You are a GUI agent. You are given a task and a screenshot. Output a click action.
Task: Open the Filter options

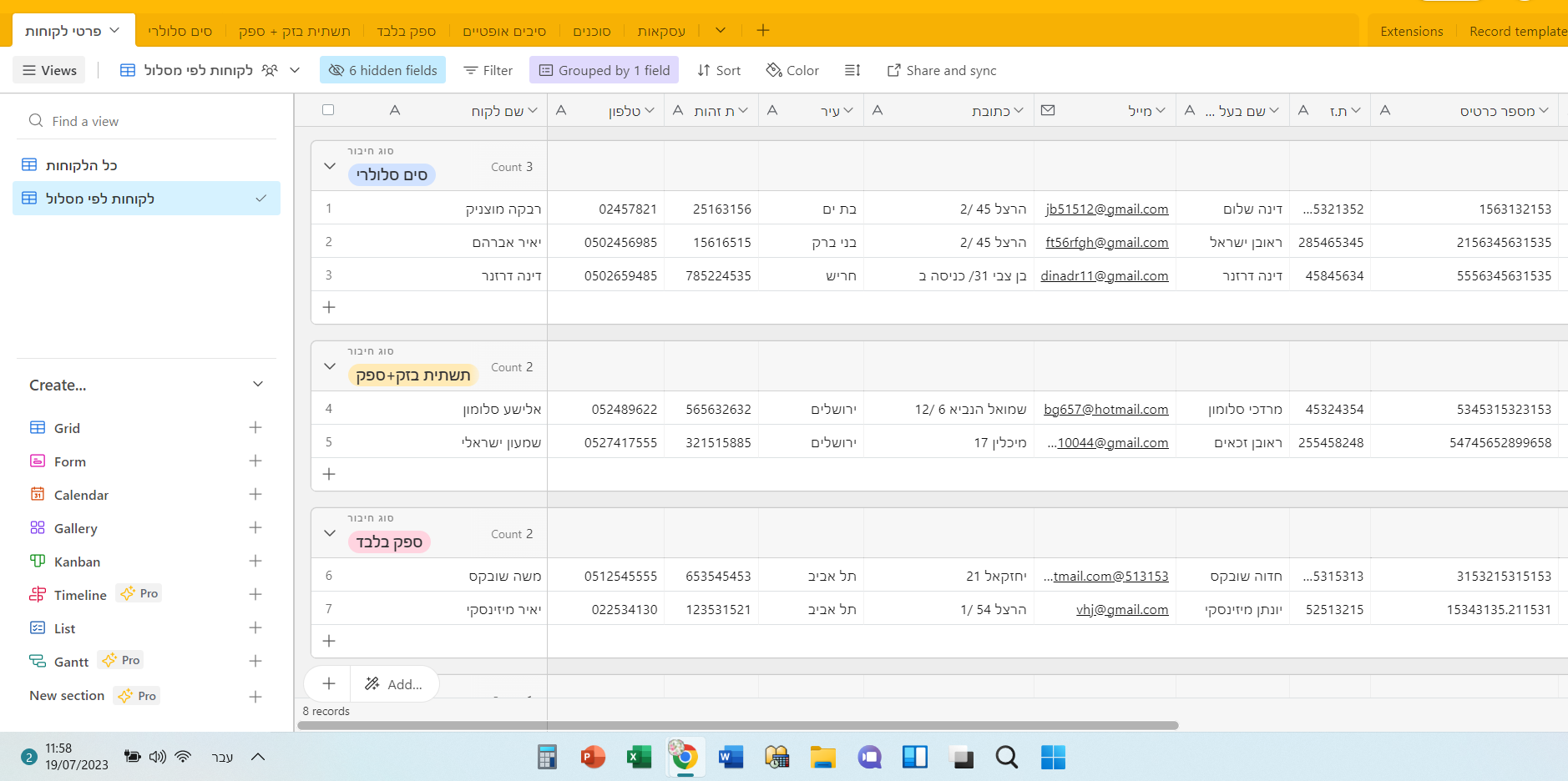(x=488, y=70)
